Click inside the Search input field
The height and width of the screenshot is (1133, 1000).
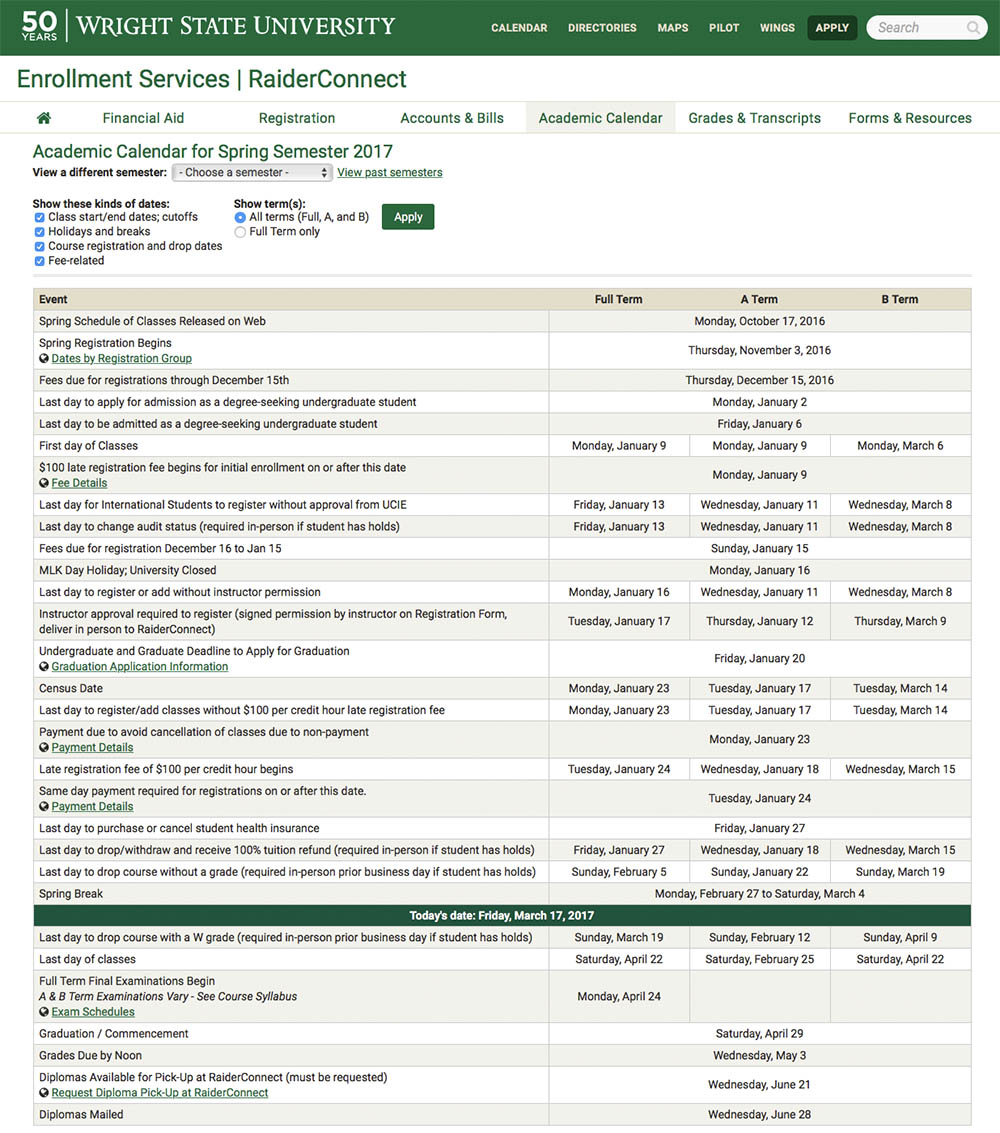pos(915,27)
